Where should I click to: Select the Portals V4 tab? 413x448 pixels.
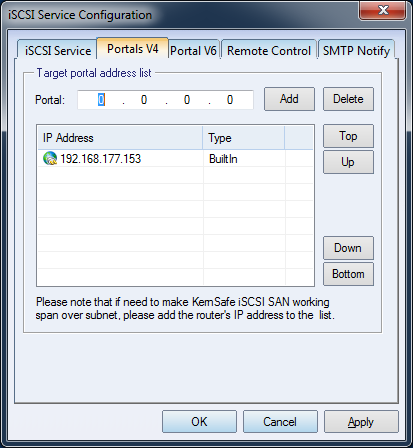(x=132, y=49)
